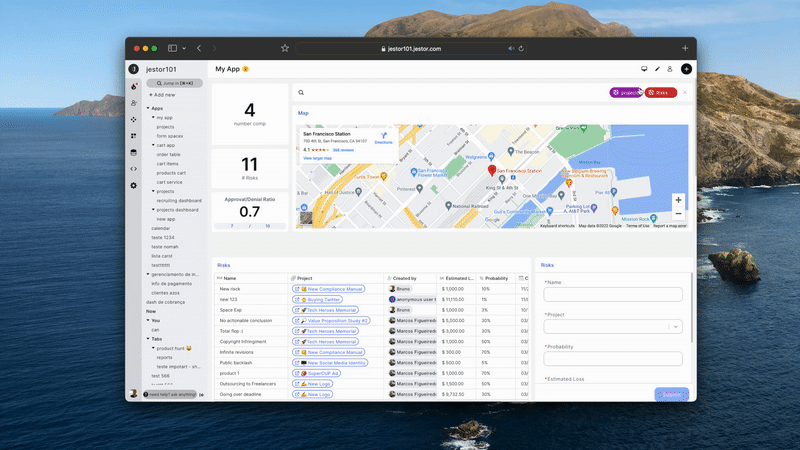Open dash de cobrança in the sidebar

[x=165, y=302]
